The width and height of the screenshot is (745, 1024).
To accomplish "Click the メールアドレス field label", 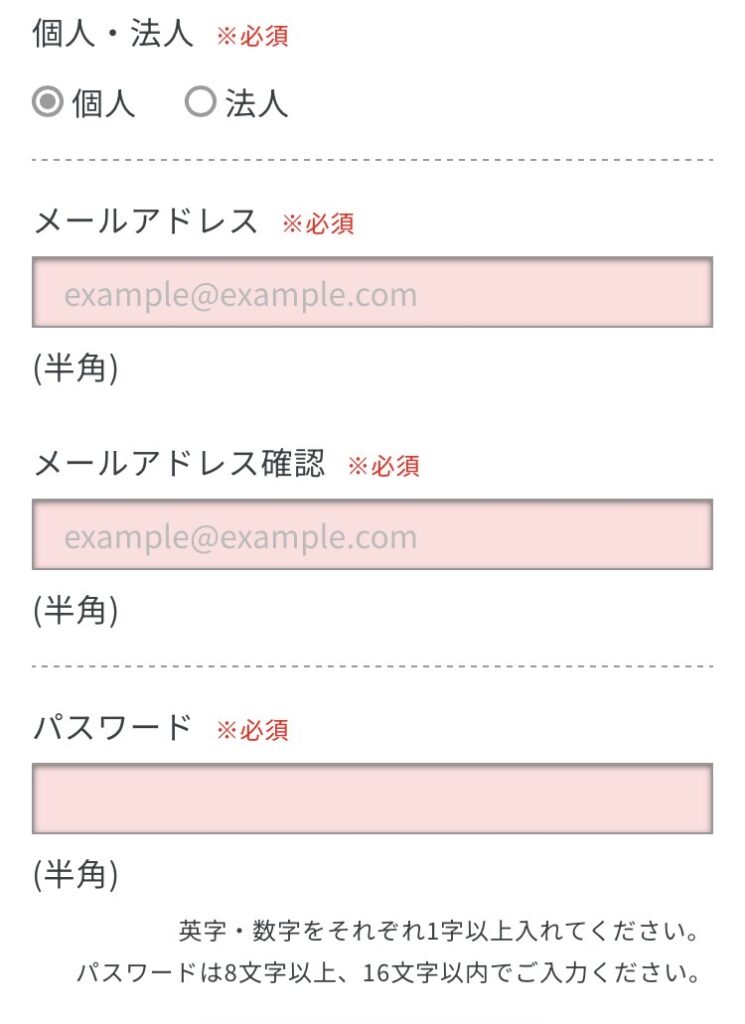I will (146, 221).
